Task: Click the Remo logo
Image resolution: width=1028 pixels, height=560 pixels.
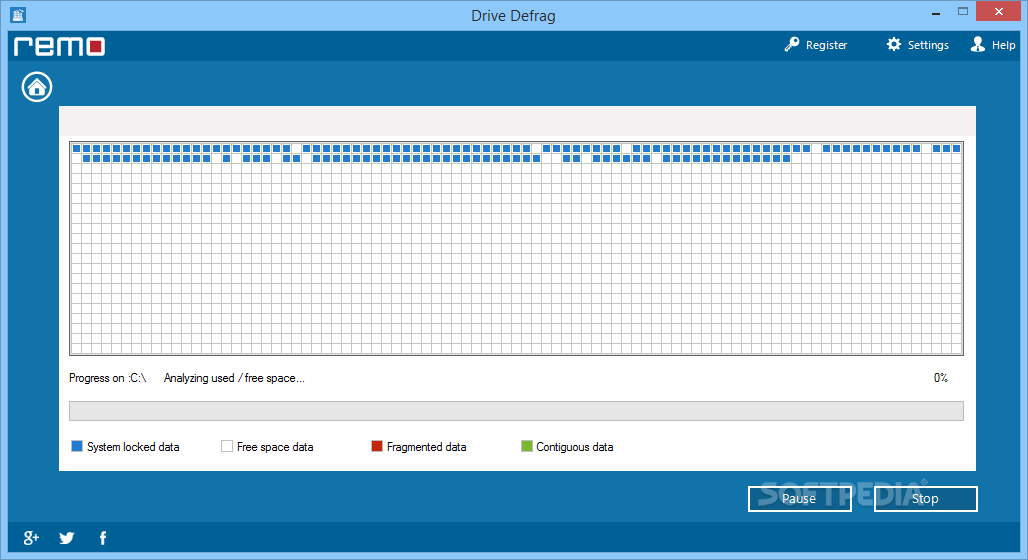Action: pos(60,47)
